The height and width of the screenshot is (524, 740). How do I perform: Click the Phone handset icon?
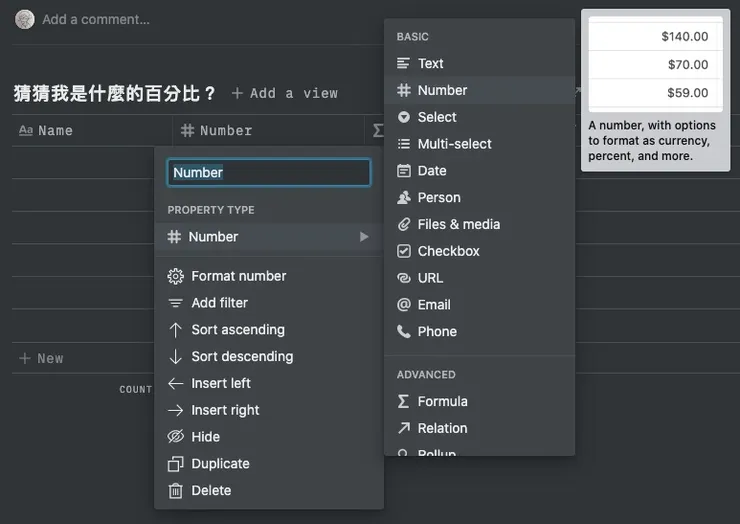click(404, 331)
